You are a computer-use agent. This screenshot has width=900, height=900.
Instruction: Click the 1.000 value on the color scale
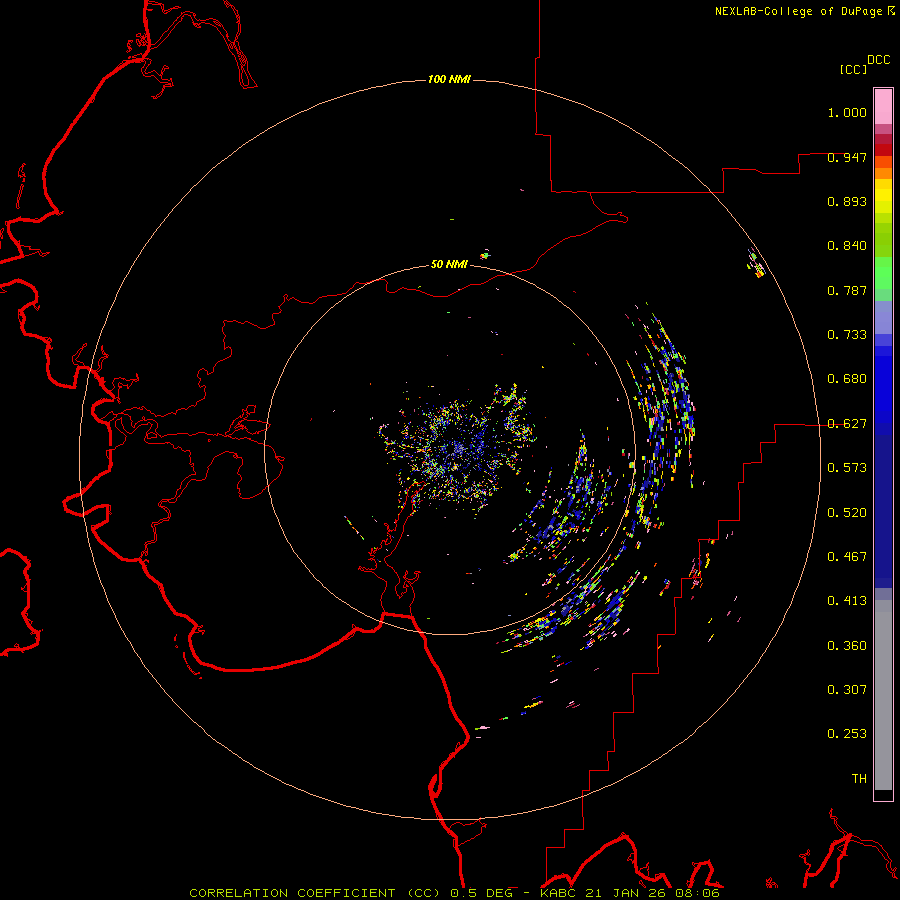click(847, 112)
